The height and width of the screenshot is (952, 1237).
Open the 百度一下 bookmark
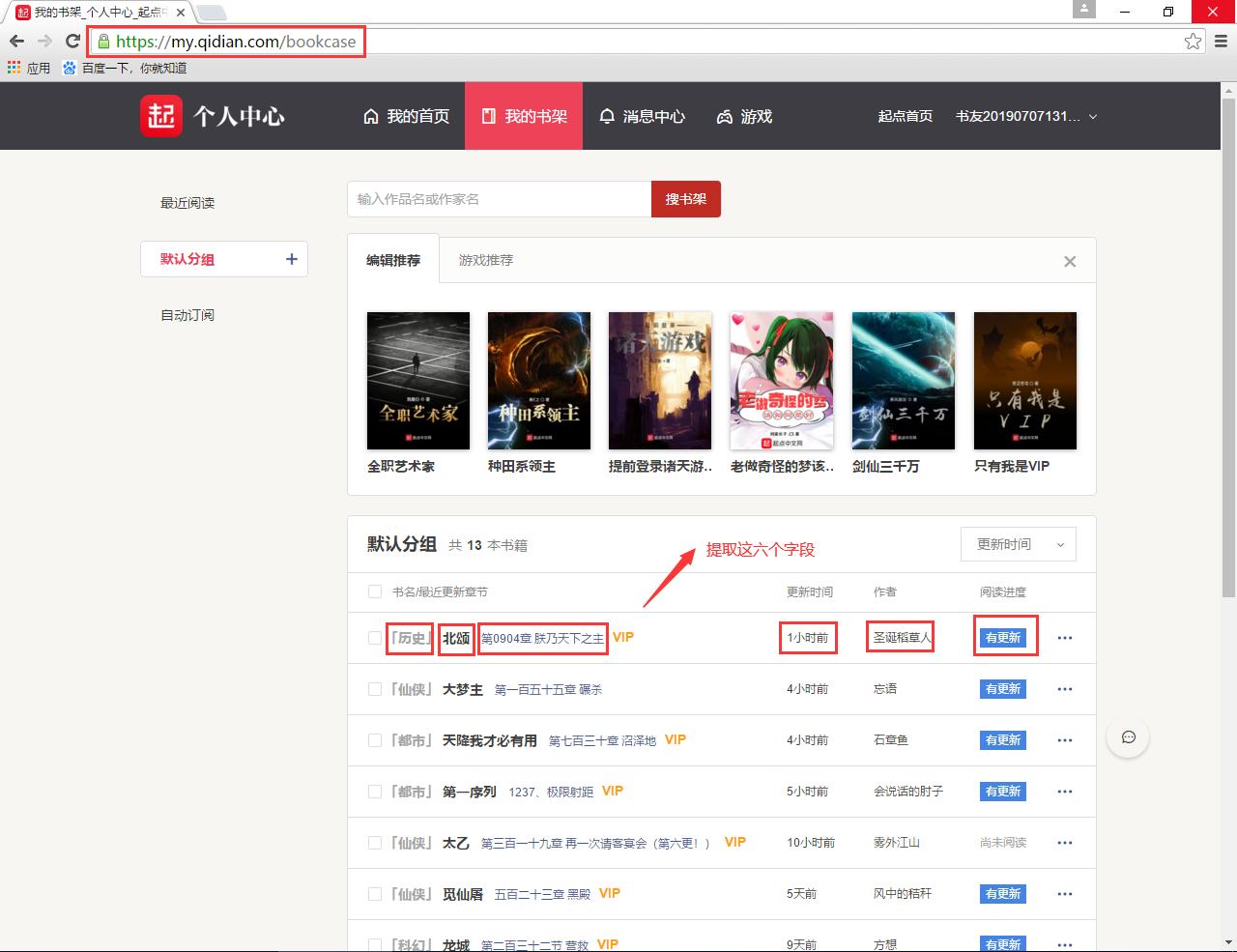pos(125,68)
